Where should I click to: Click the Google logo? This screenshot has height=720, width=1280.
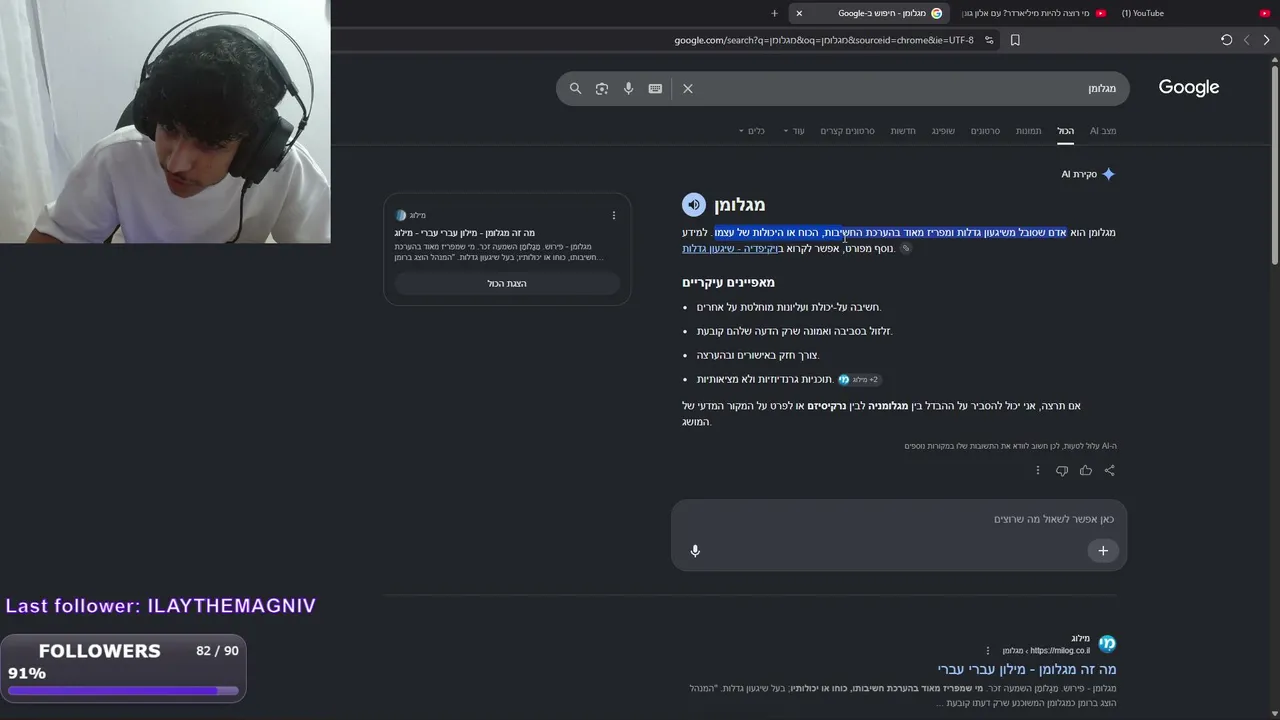pyautogui.click(x=1189, y=88)
